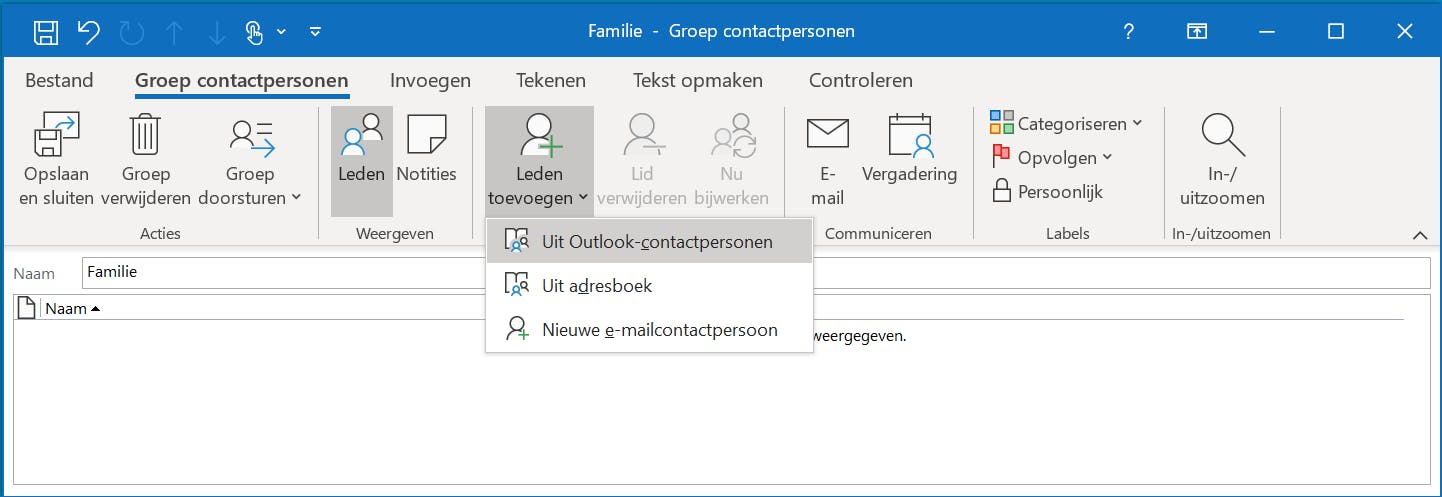Click In-/uitzoomen magnifier icon

click(1221, 137)
